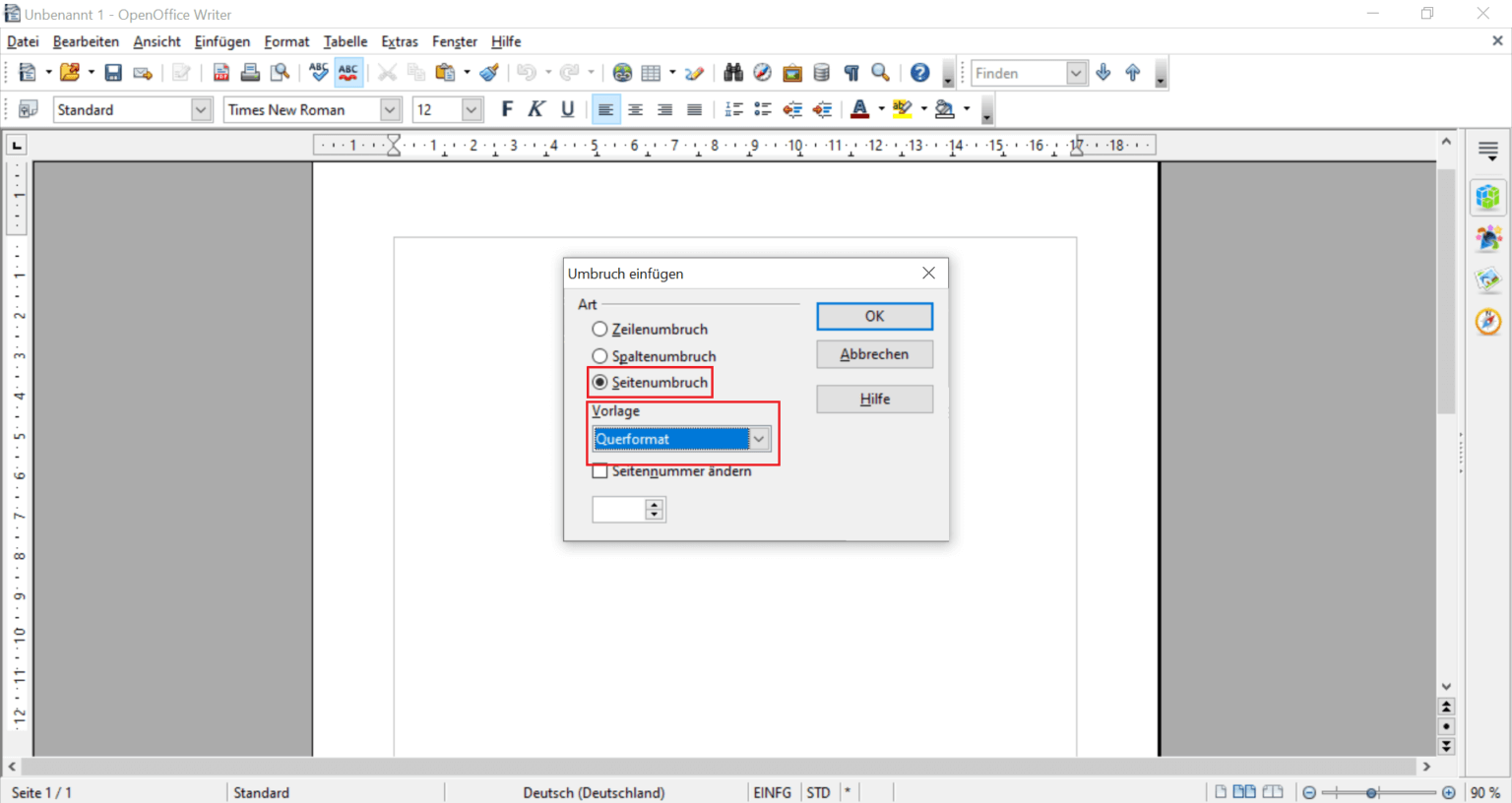Confirm the dialog with OK
The height and width of the screenshot is (803, 1512).
[874, 316]
